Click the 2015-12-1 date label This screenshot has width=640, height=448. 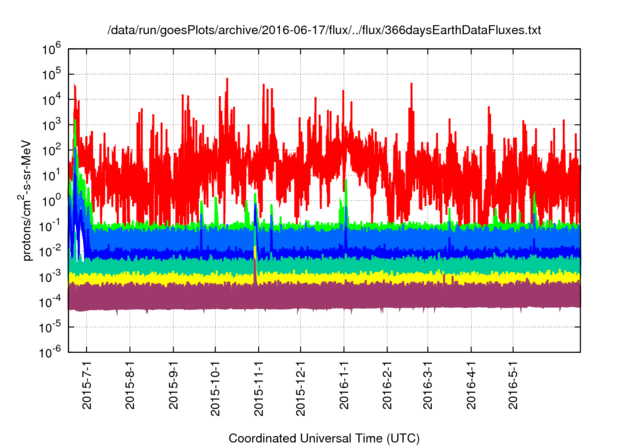300,388
